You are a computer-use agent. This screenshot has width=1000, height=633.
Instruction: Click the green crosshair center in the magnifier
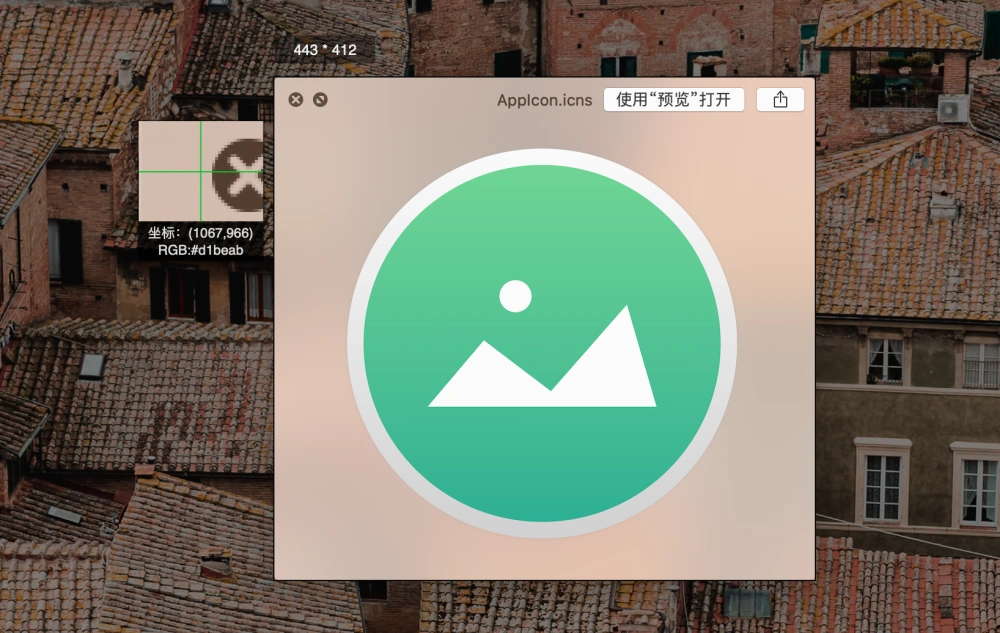(201, 171)
